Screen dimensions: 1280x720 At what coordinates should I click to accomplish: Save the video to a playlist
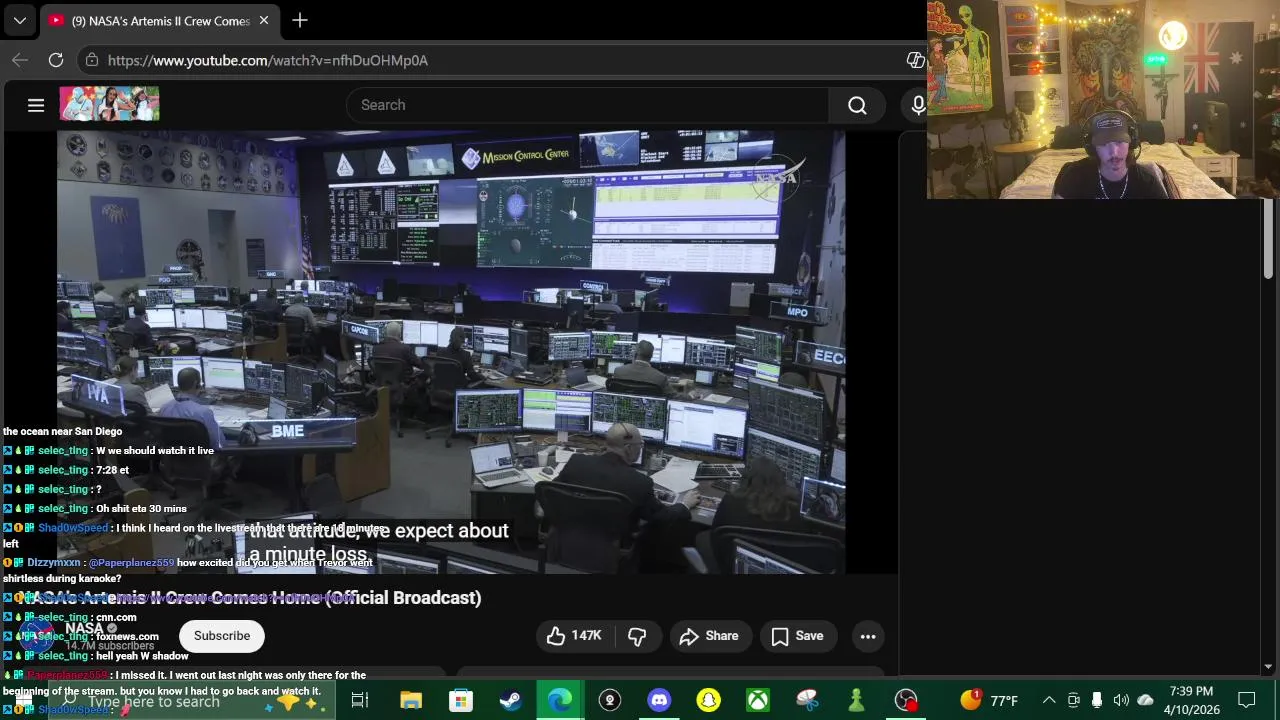click(797, 636)
